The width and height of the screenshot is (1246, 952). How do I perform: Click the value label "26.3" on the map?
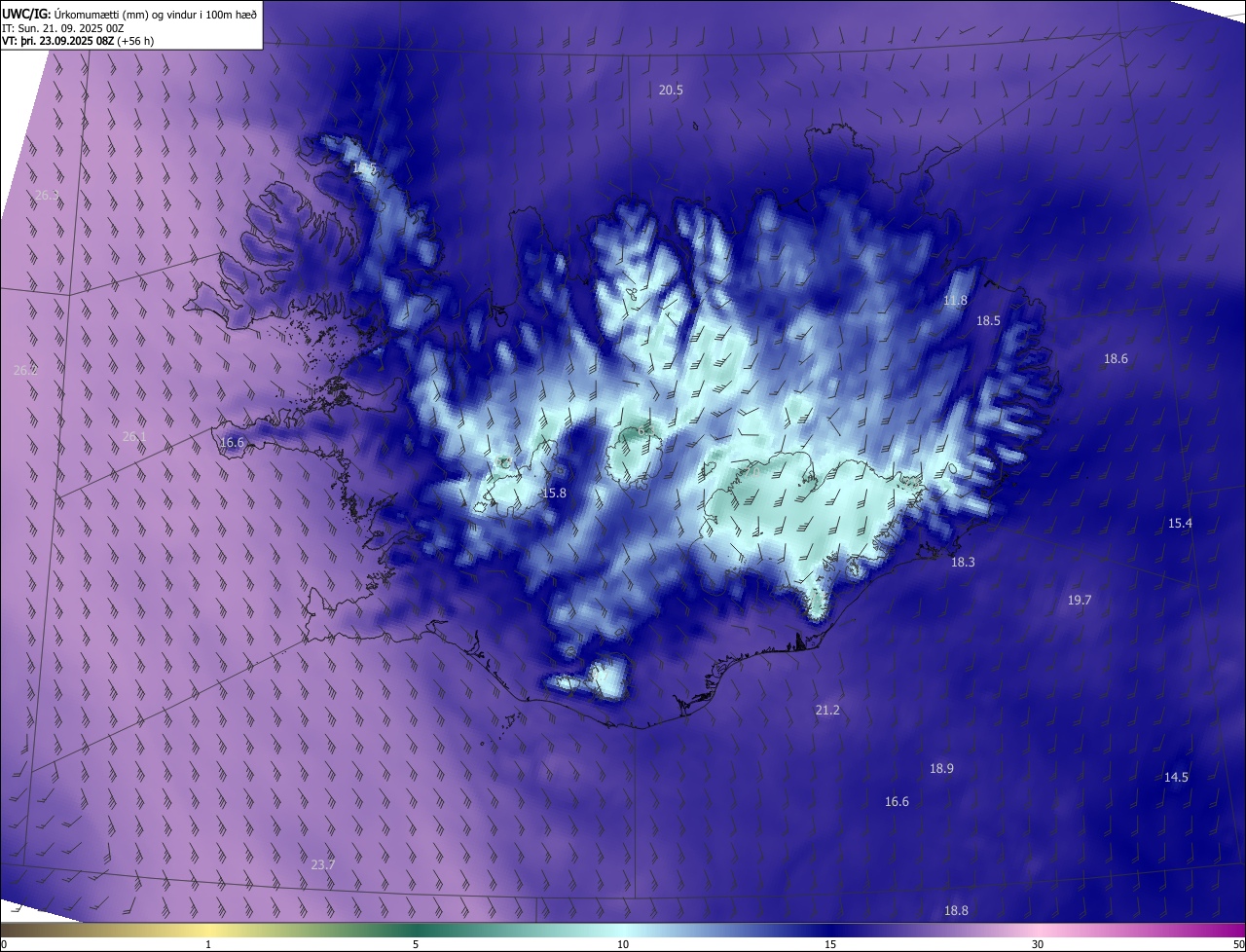47,196
